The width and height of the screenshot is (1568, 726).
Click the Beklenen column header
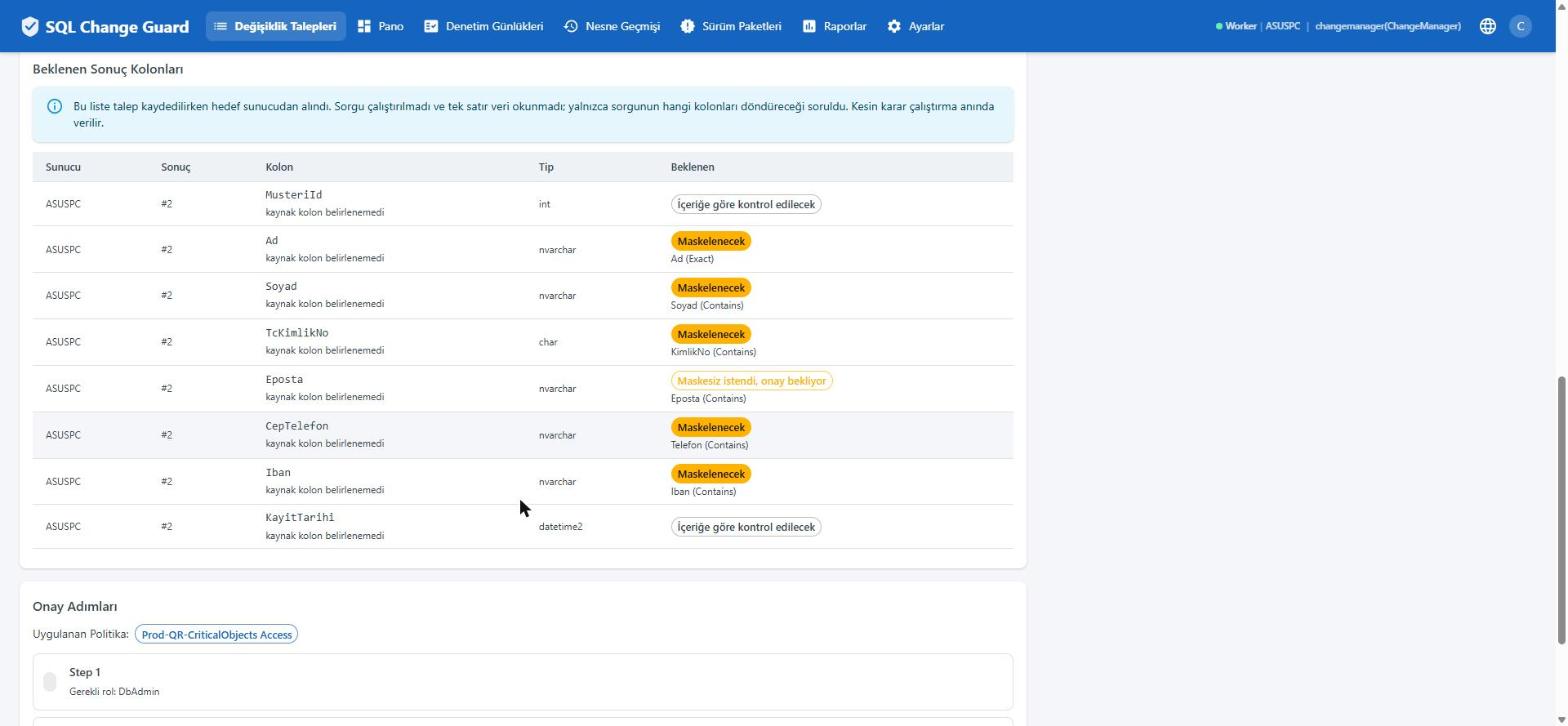click(692, 167)
